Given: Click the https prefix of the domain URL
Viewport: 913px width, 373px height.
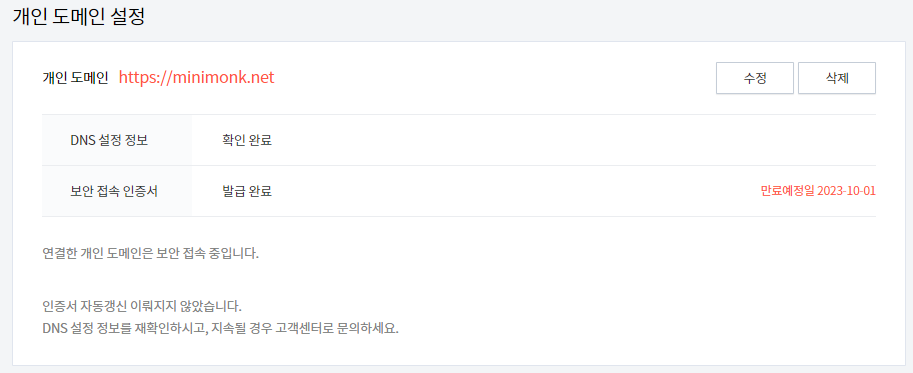Looking at the screenshot, I should [135, 78].
